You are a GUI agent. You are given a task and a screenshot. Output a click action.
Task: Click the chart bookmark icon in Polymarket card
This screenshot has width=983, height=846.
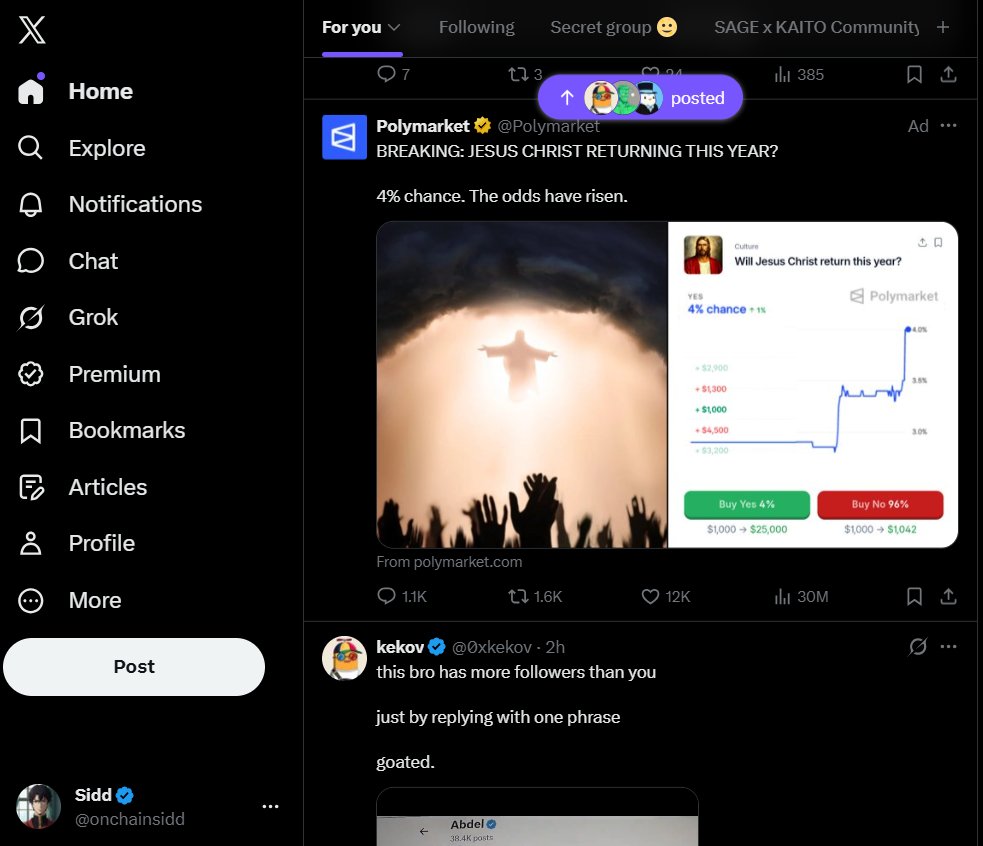[x=938, y=242]
